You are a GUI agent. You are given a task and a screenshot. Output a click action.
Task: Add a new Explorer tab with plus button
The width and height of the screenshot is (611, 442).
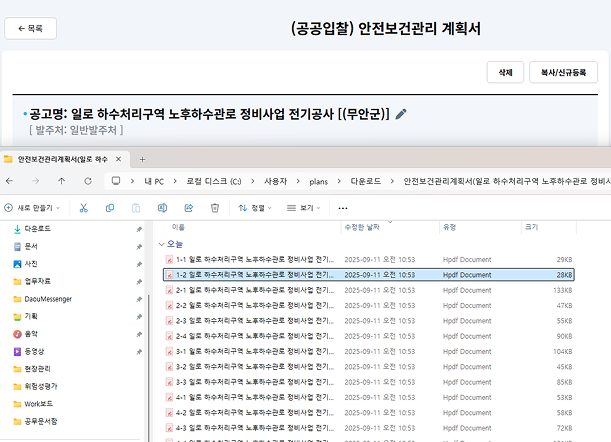(x=142, y=159)
